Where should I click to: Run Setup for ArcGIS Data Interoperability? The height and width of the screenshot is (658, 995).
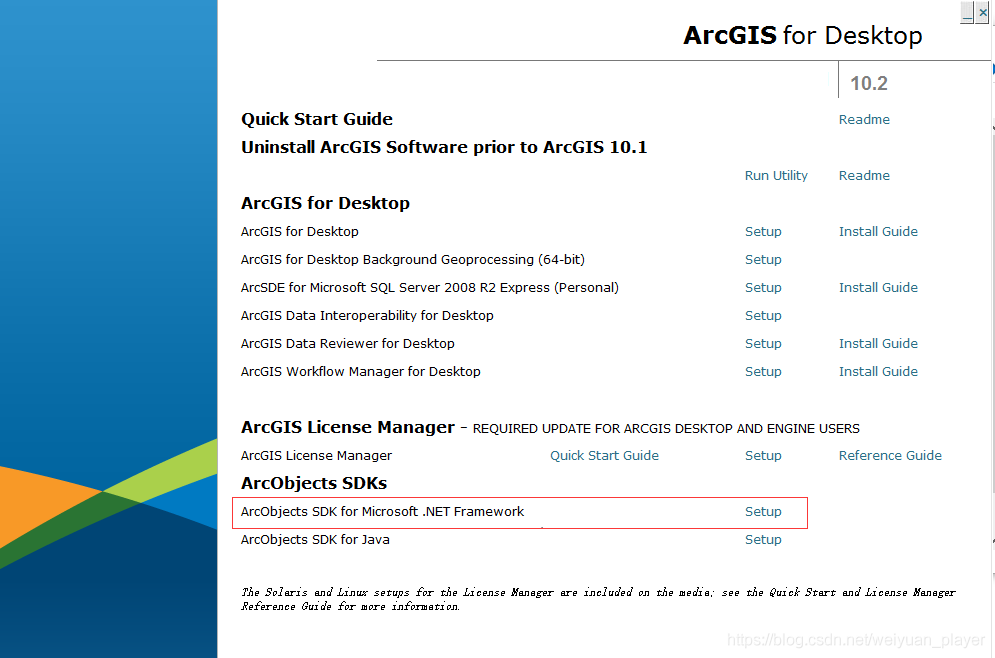pyautogui.click(x=763, y=315)
